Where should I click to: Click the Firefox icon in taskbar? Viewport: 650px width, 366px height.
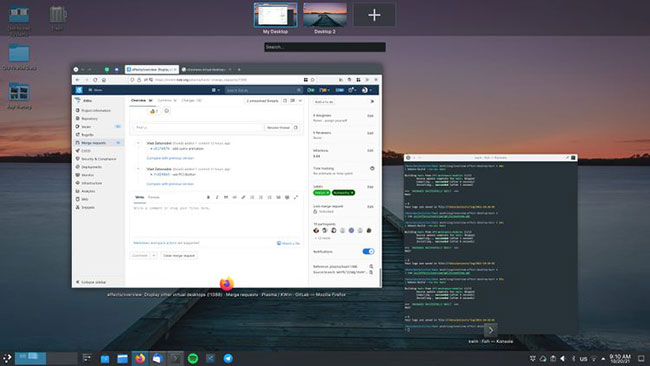pyautogui.click(x=140, y=358)
